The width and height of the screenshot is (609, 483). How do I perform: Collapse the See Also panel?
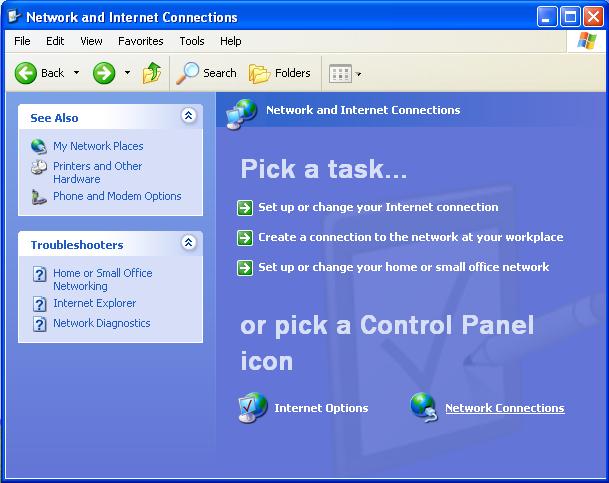(189, 115)
